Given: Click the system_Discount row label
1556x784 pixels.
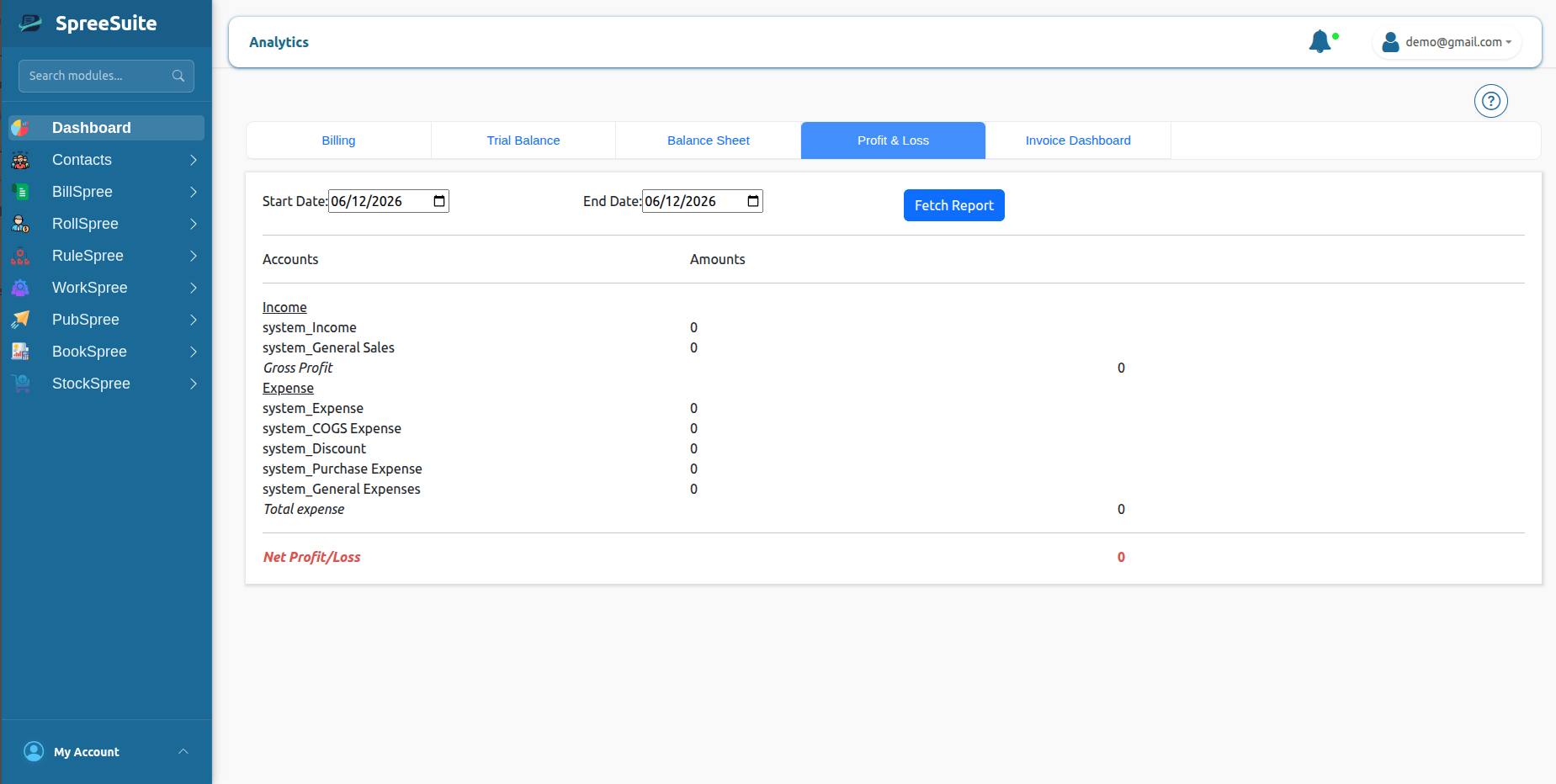Looking at the screenshot, I should (314, 448).
